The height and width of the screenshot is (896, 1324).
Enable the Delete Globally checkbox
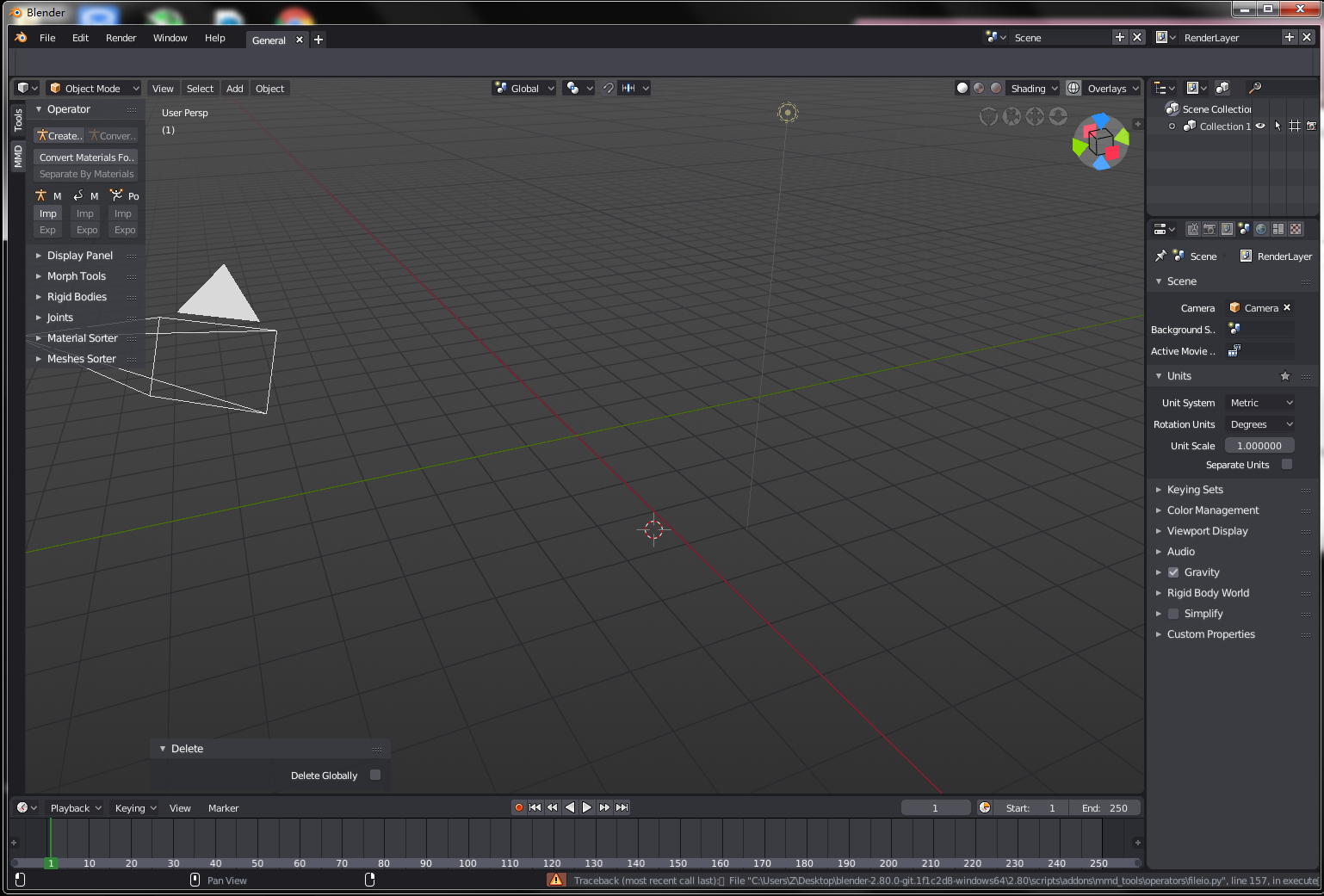click(x=375, y=775)
